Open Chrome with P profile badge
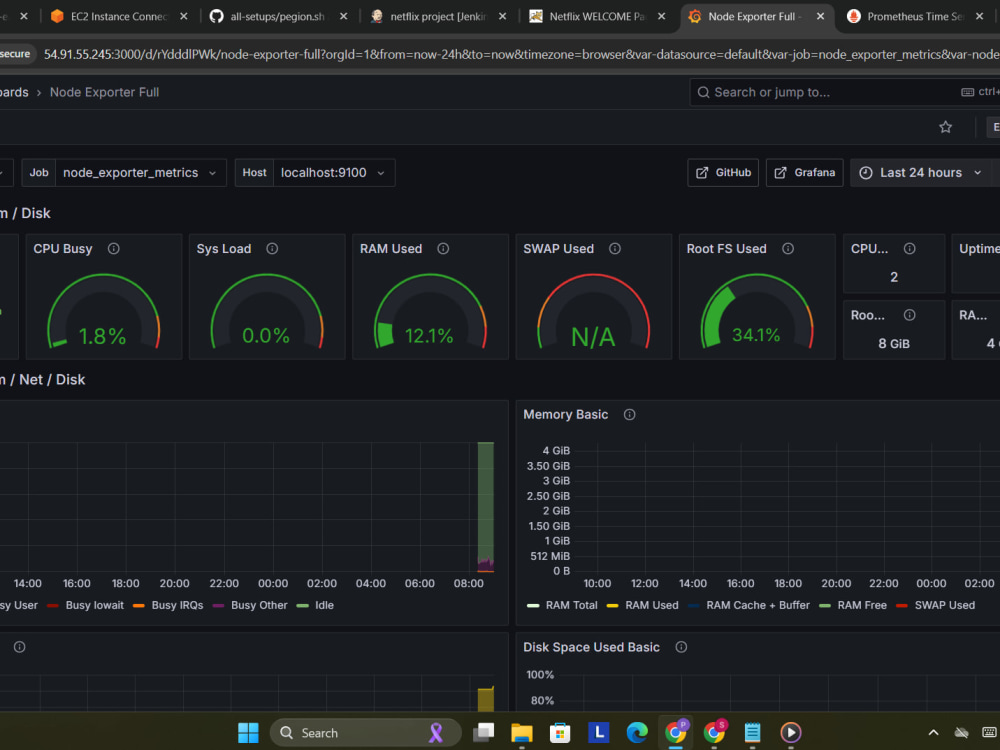 tap(676, 732)
